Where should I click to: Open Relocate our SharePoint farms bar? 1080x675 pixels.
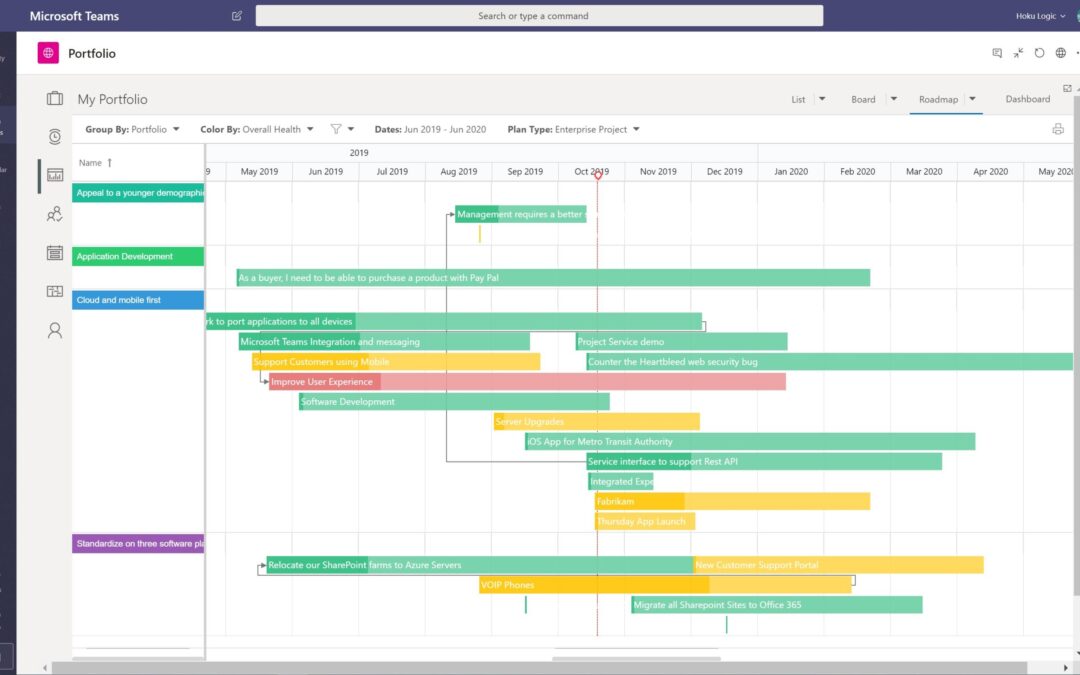coord(479,565)
